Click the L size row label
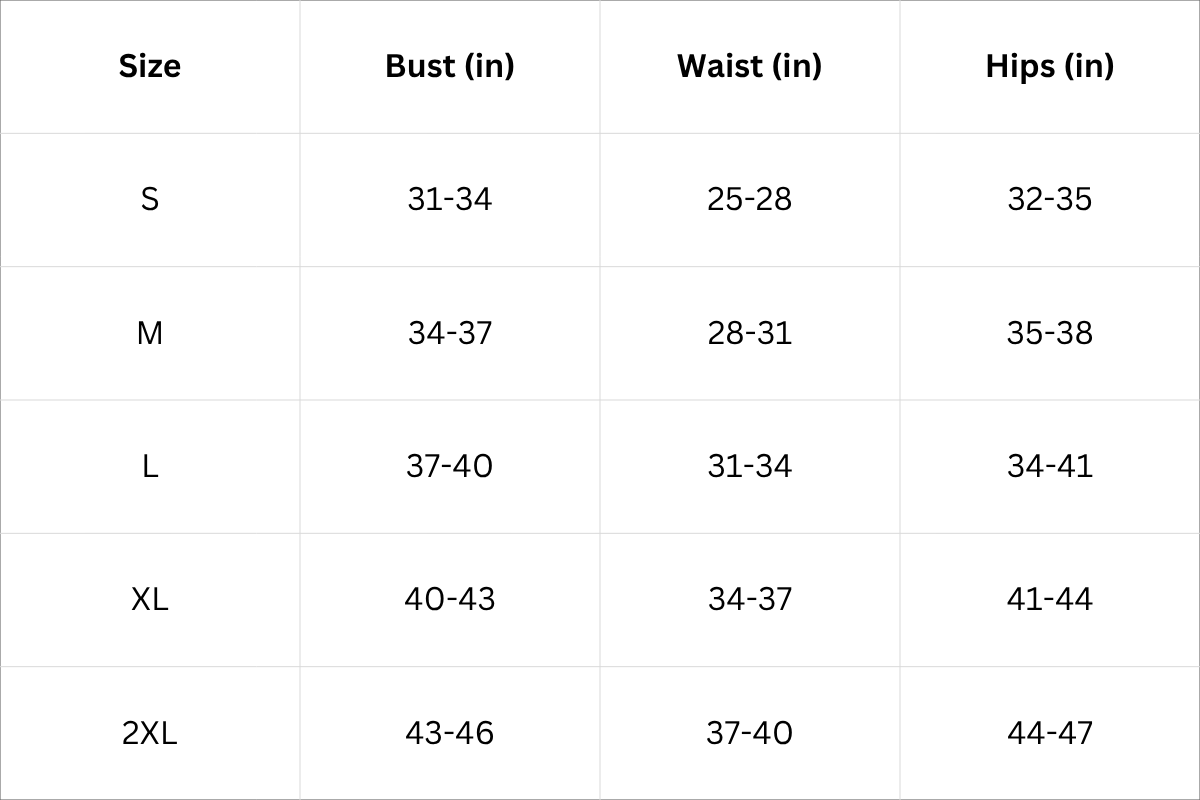This screenshot has height=800, width=1200. tap(150, 466)
